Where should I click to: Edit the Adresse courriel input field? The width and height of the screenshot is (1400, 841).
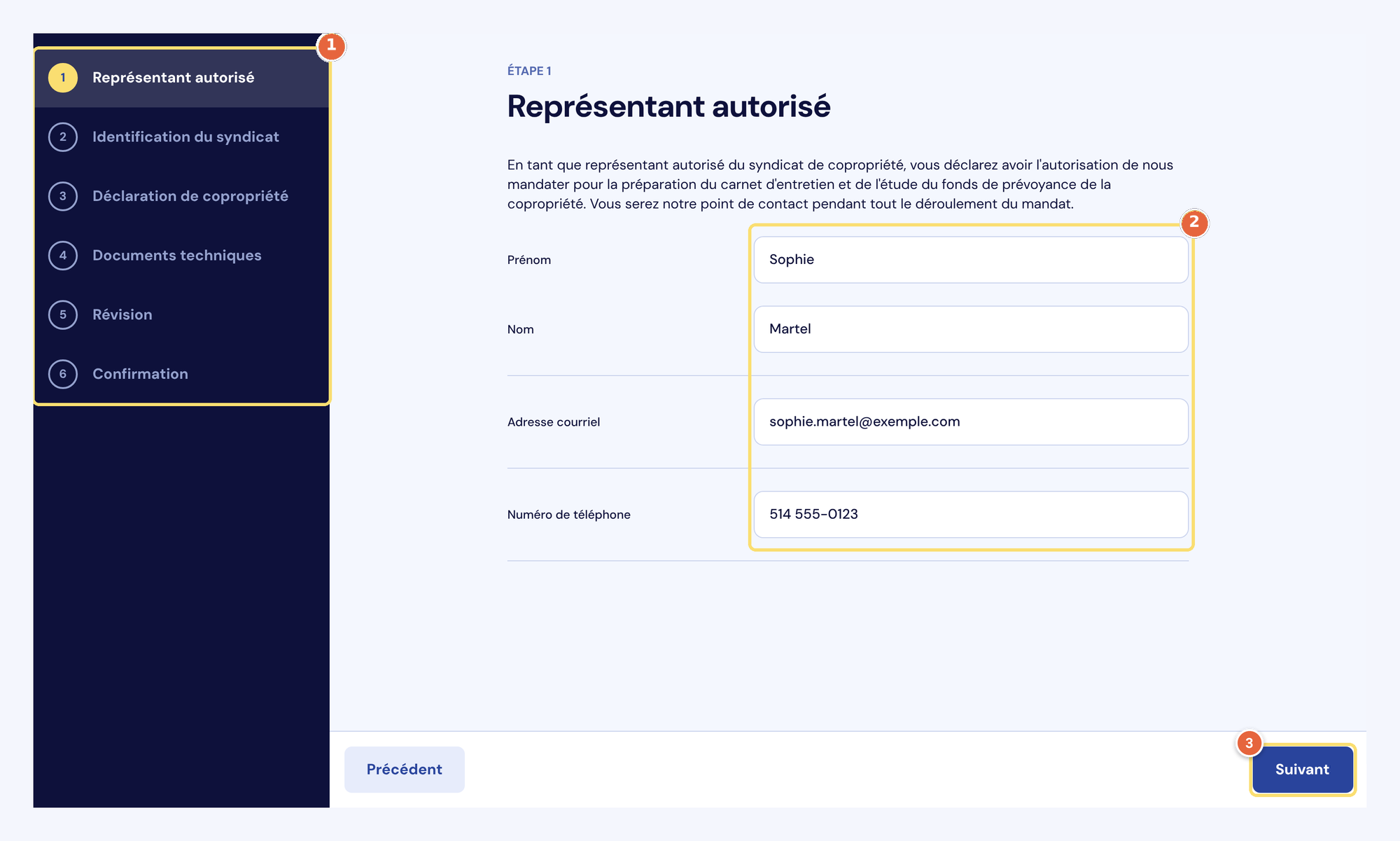click(x=971, y=422)
